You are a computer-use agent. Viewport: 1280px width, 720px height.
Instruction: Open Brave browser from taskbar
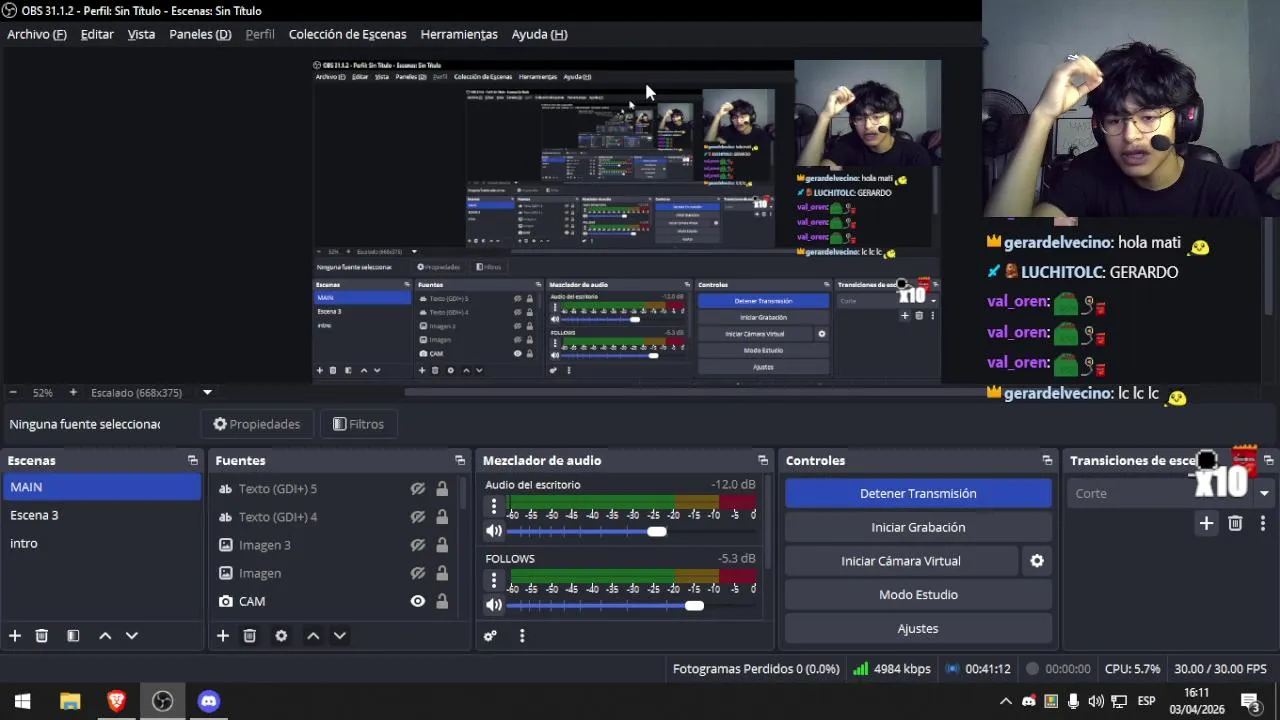tap(116, 701)
